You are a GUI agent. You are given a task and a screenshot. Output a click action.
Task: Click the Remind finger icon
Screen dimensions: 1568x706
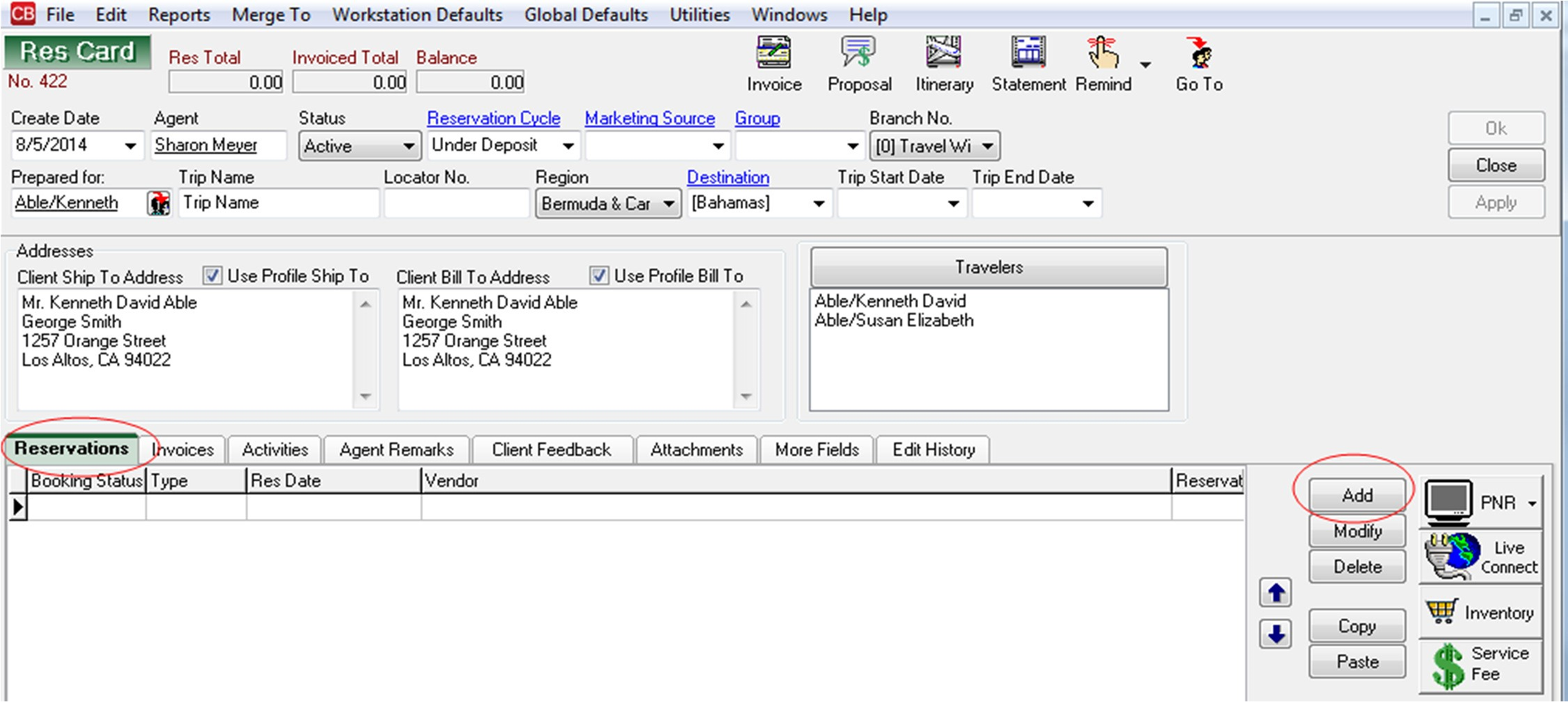(1103, 54)
